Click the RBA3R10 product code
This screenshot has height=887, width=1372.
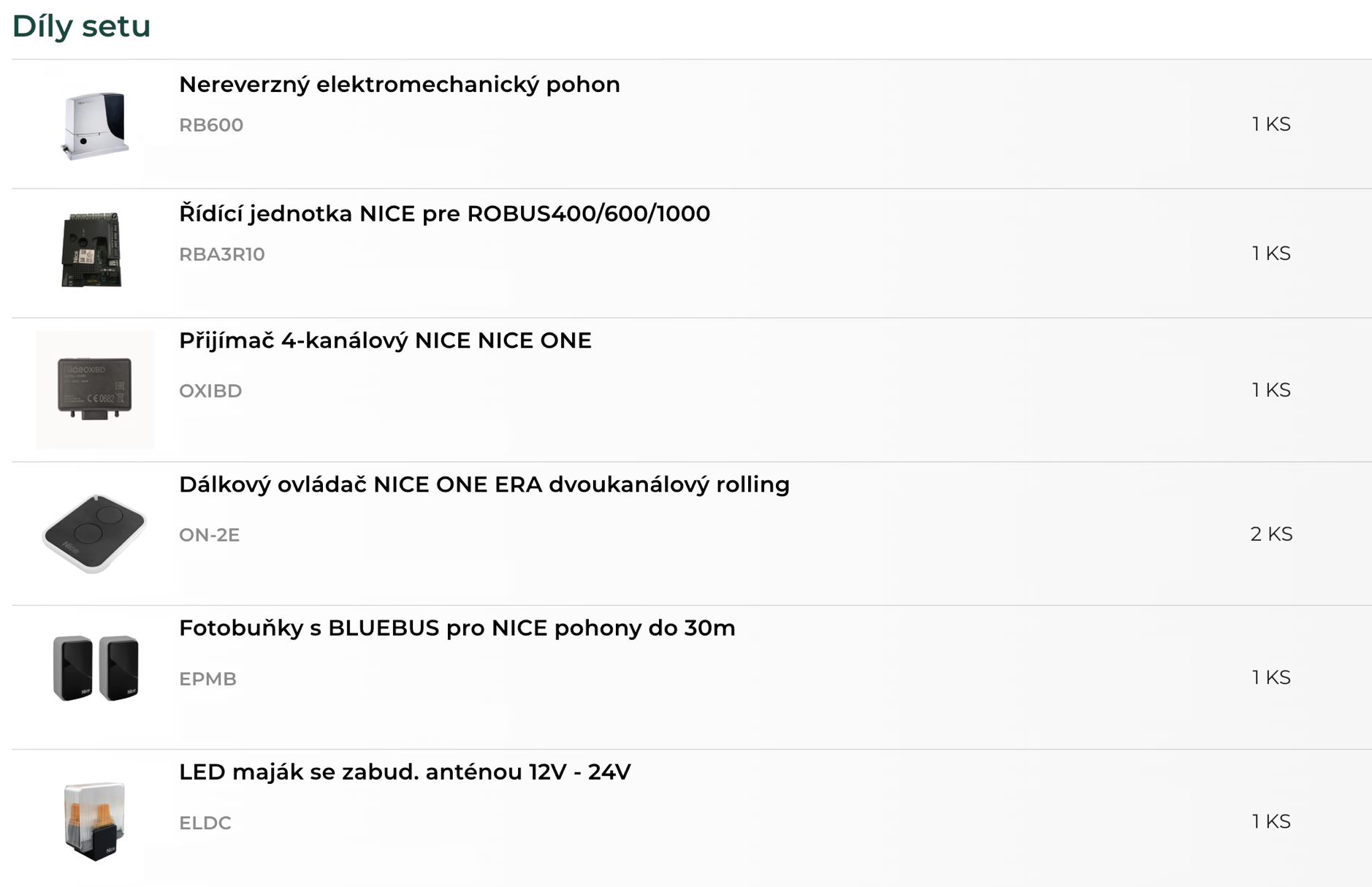[222, 254]
